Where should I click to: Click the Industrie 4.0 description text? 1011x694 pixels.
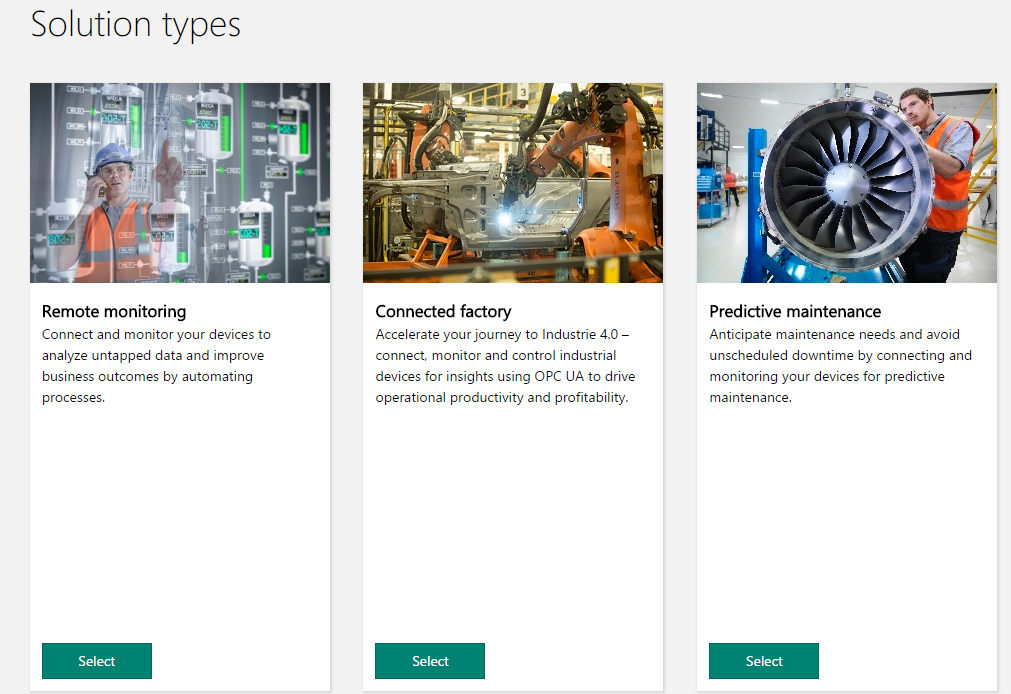pos(505,366)
